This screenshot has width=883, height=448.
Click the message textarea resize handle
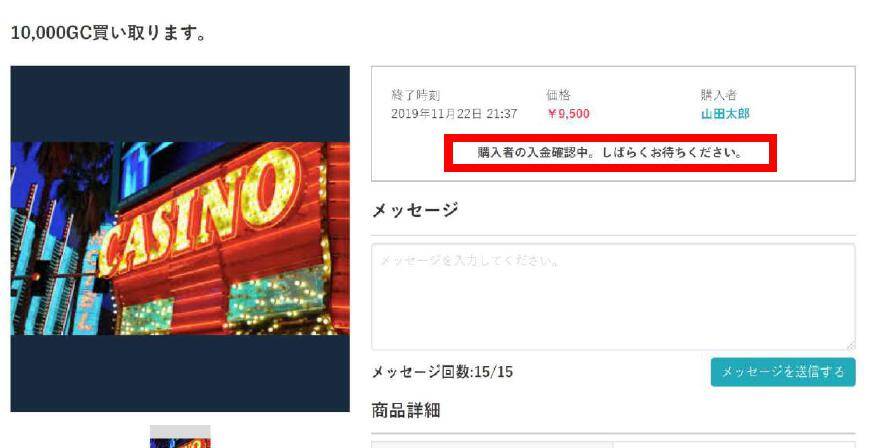click(850, 345)
